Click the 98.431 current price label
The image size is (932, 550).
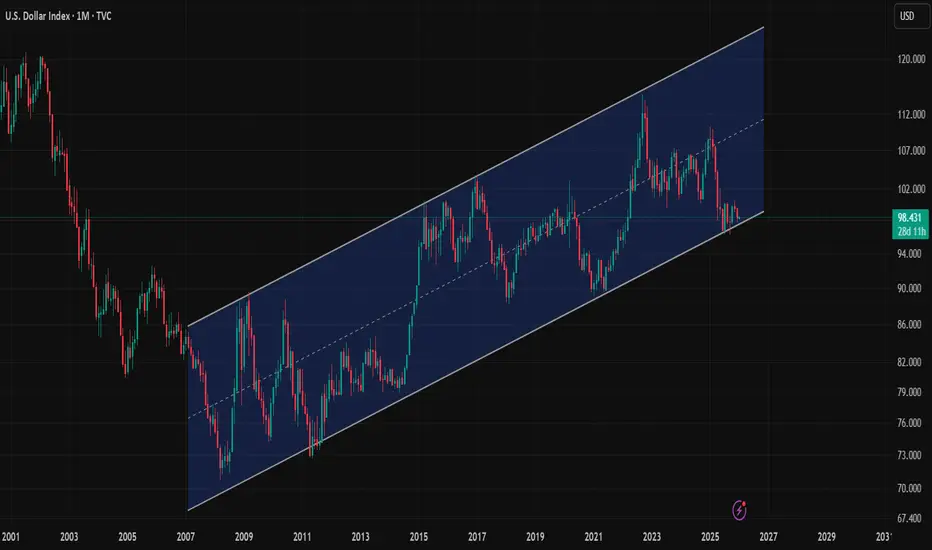pos(909,218)
